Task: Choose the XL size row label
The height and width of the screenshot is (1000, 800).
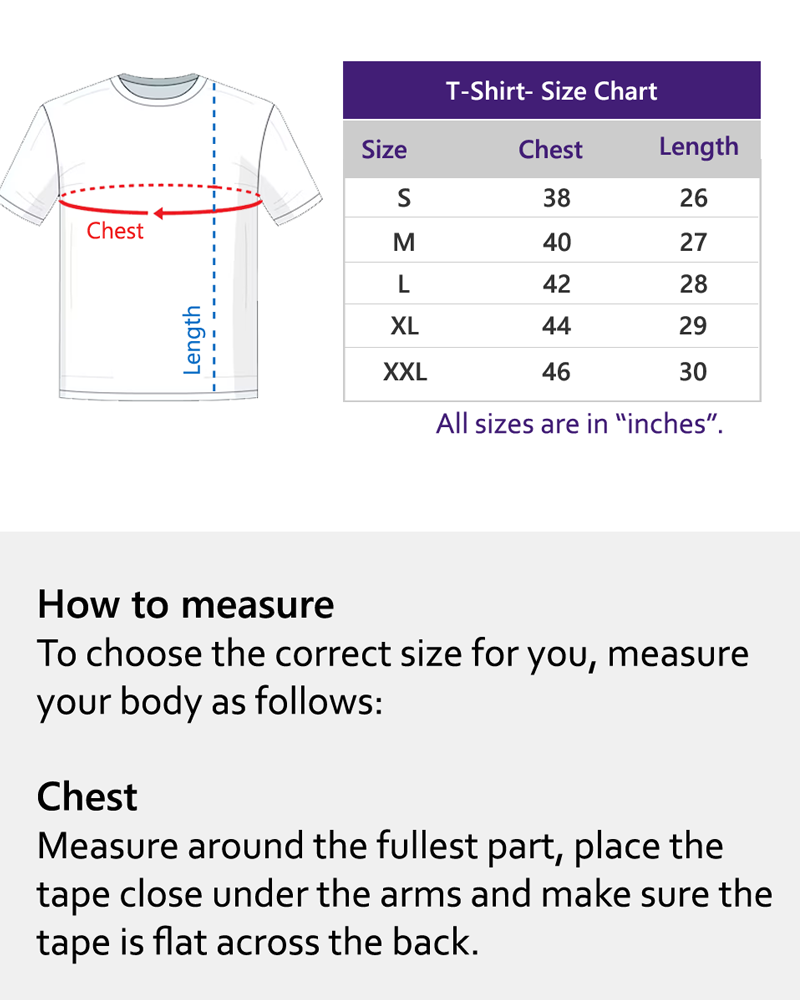Action: tap(404, 326)
